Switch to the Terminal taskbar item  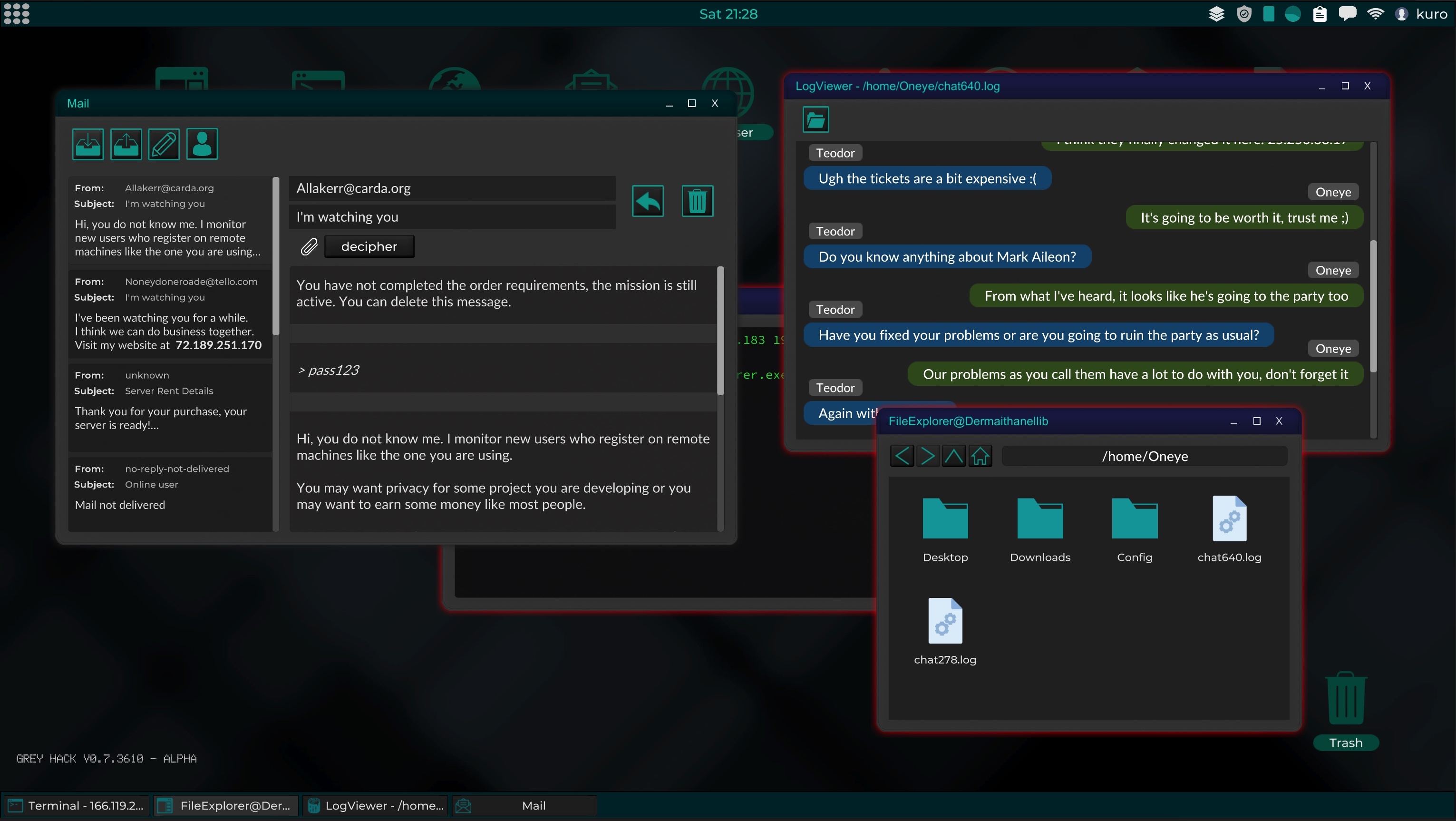click(76, 806)
